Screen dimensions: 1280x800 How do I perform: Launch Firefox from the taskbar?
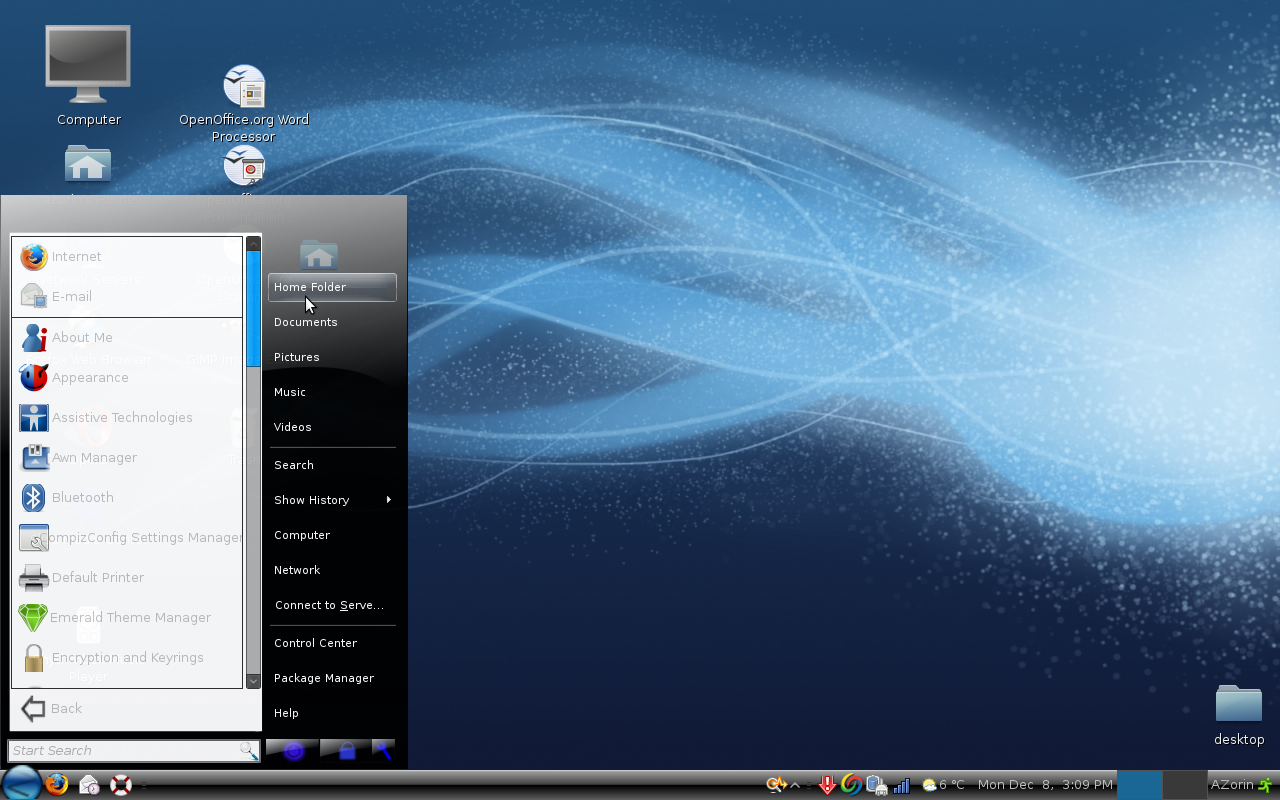click(x=57, y=784)
